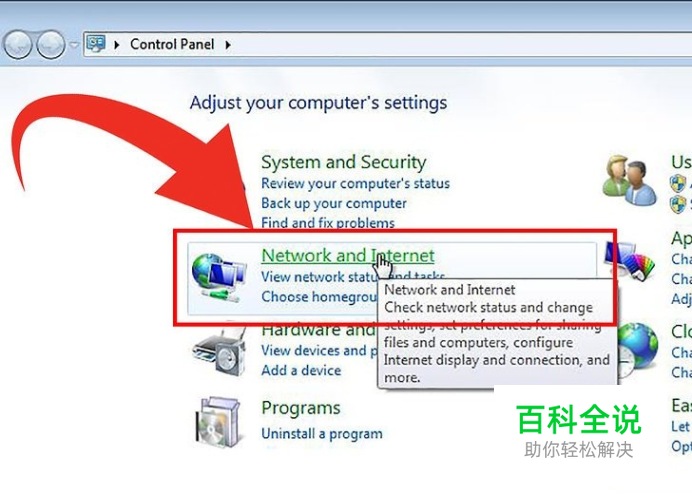Click Review your computer's status
This screenshot has width=692, height=494.
(355, 183)
